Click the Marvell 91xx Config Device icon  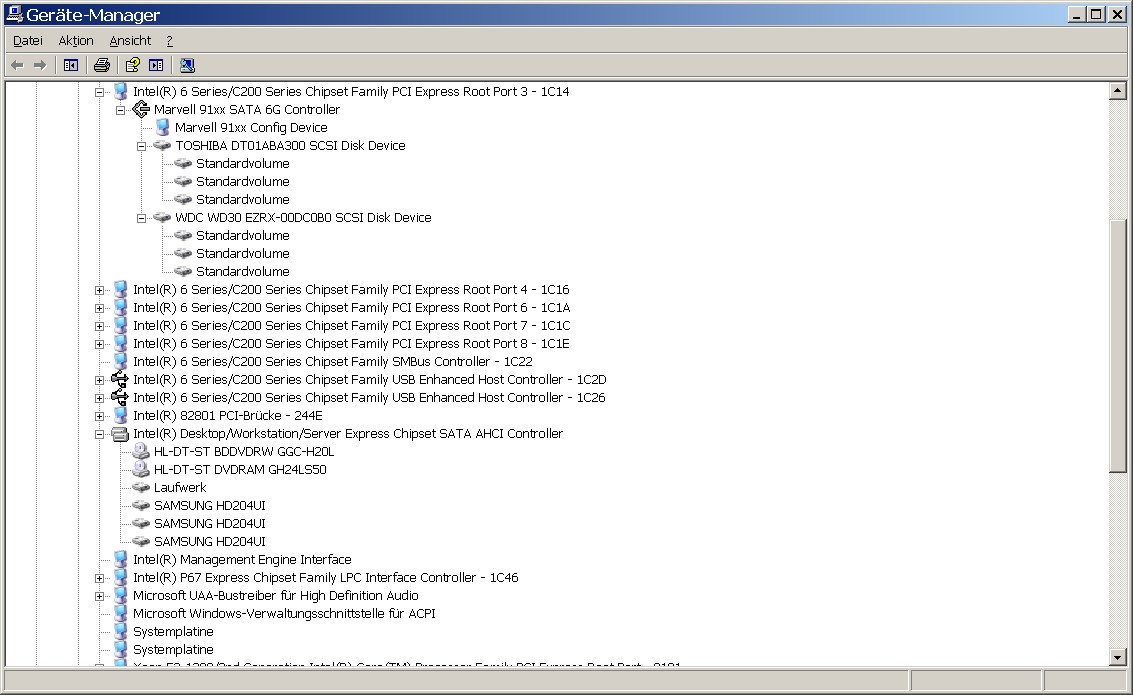(x=163, y=128)
